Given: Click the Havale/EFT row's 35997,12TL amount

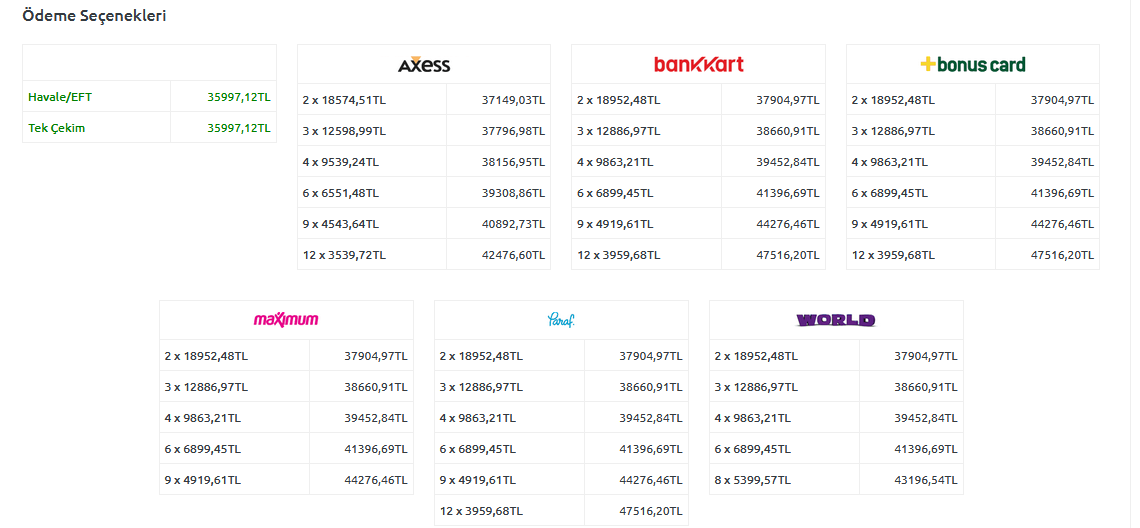Looking at the screenshot, I should (x=238, y=97).
